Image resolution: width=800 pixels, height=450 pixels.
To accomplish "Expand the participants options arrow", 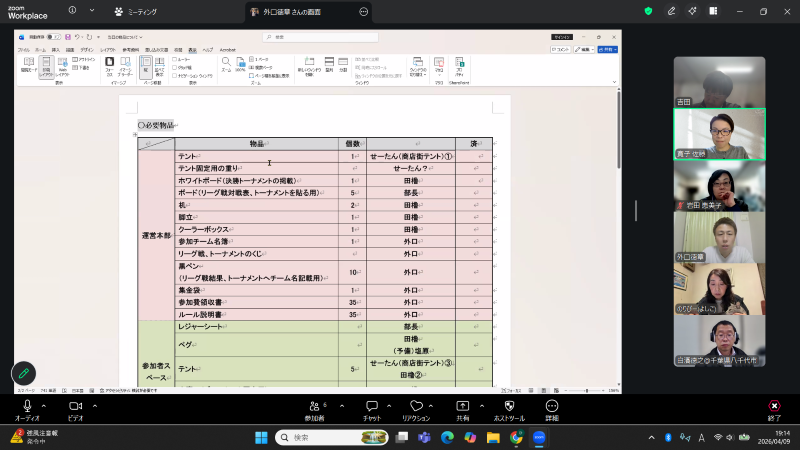I will tap(342, 406).
